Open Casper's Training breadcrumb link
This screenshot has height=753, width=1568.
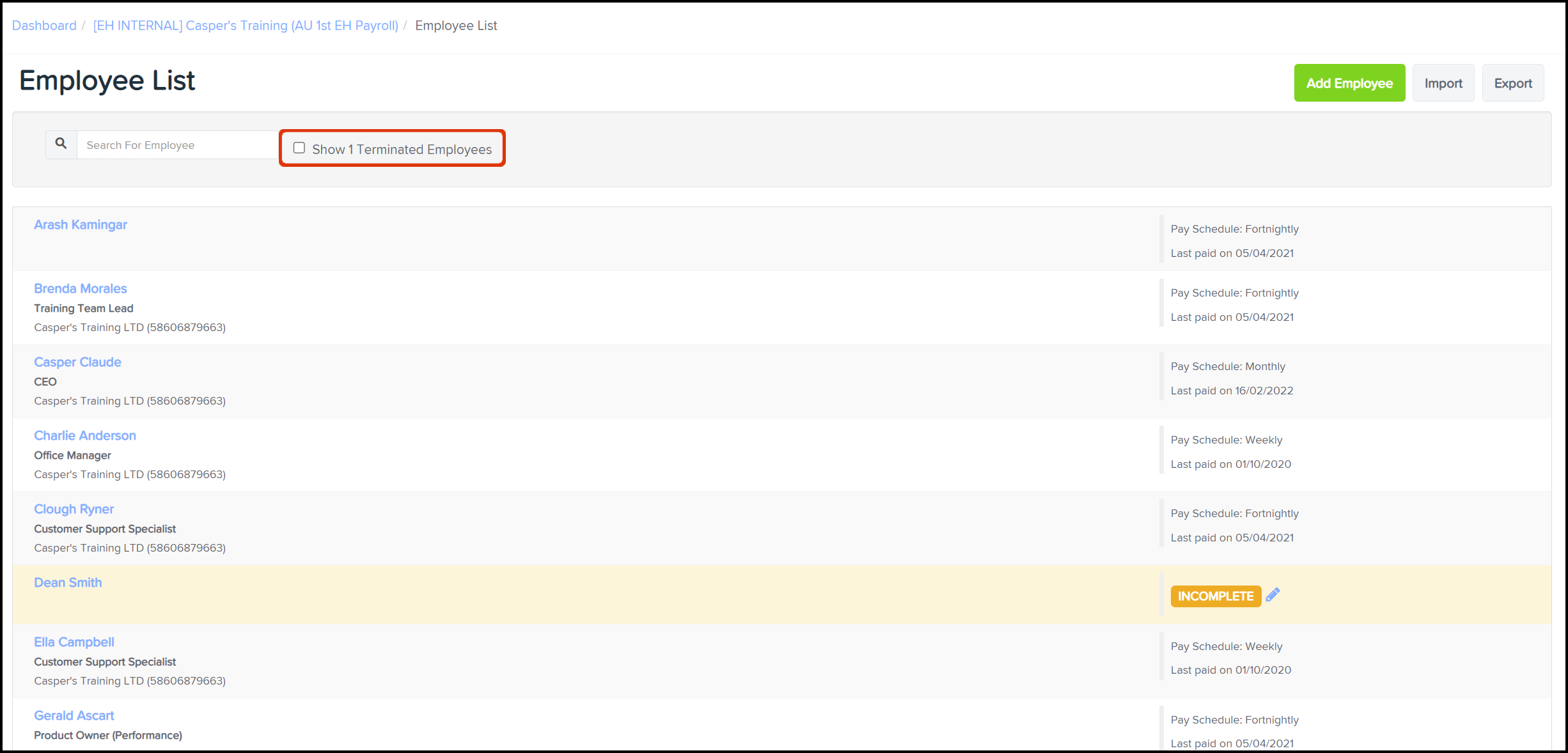246,26
